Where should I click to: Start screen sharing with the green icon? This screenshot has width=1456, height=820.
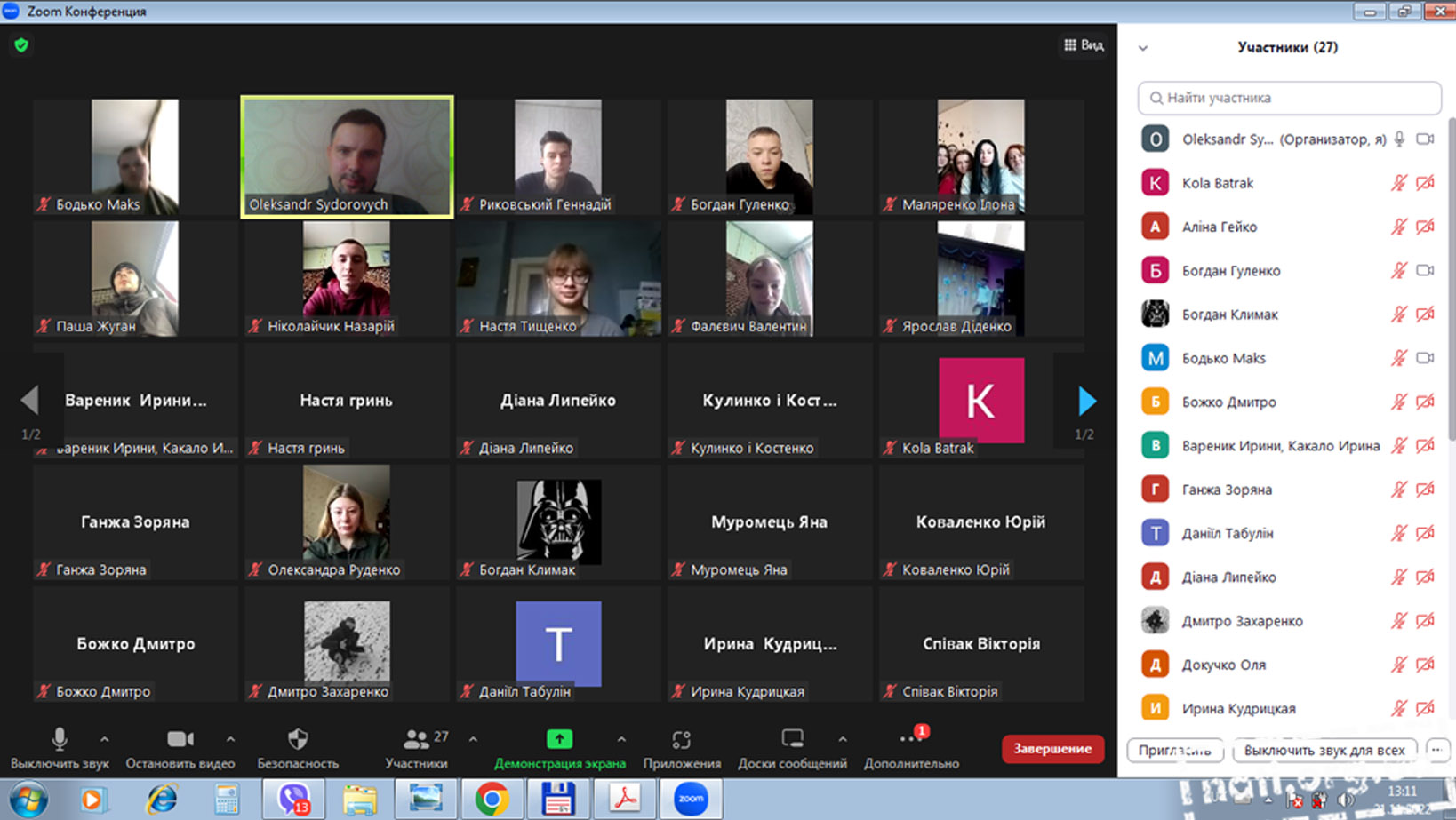[x=559, y=738]
